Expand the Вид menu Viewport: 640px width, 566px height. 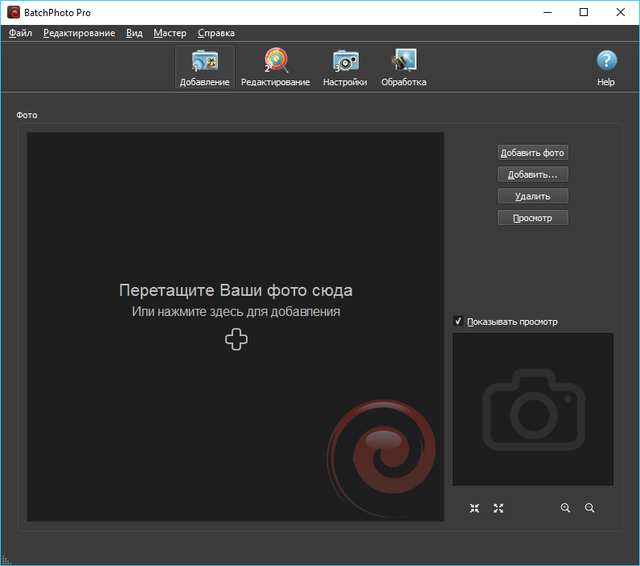click(134, 33)
